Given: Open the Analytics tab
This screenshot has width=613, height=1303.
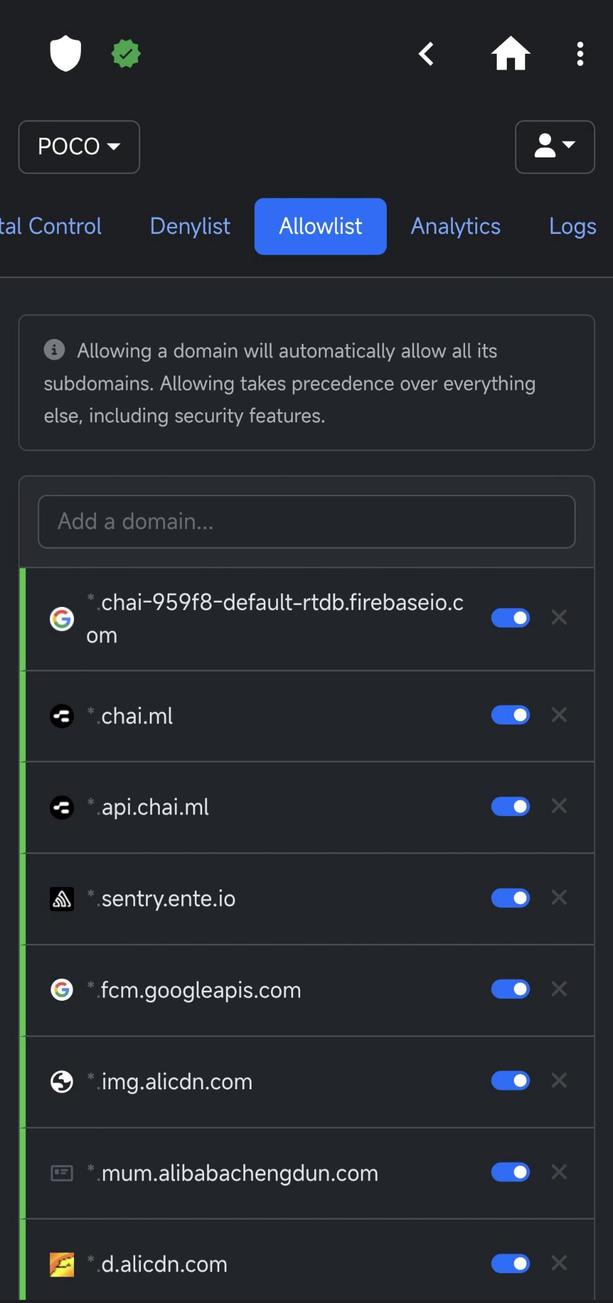Looking at the screenshot, I should click(x=455, y=226).
